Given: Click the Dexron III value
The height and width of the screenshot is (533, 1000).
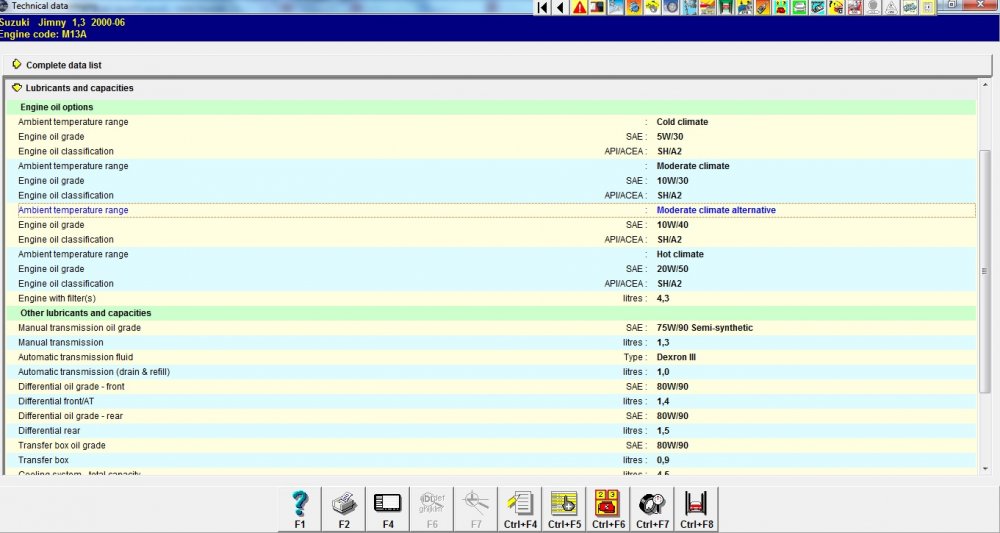Looking at the screenshot, I should 676,357.
